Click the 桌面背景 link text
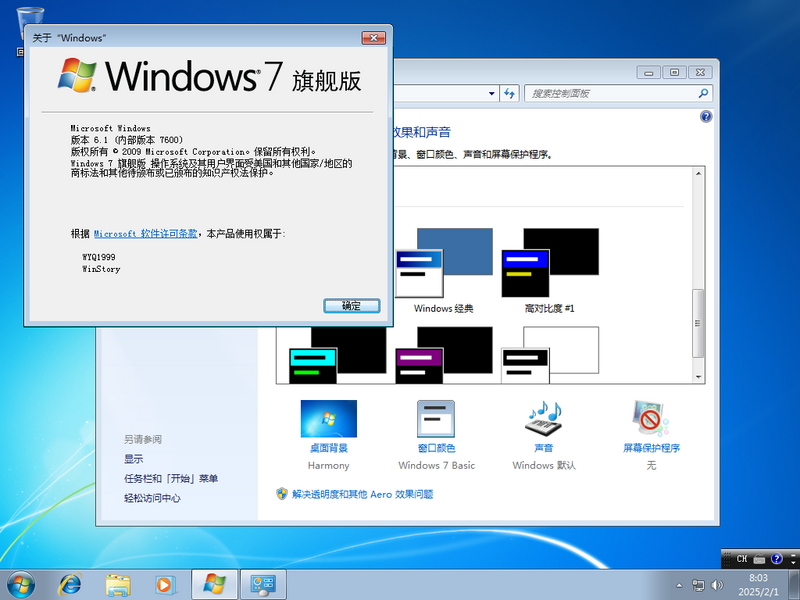Viewport: 800px width, 600px height. coord(329,448)
